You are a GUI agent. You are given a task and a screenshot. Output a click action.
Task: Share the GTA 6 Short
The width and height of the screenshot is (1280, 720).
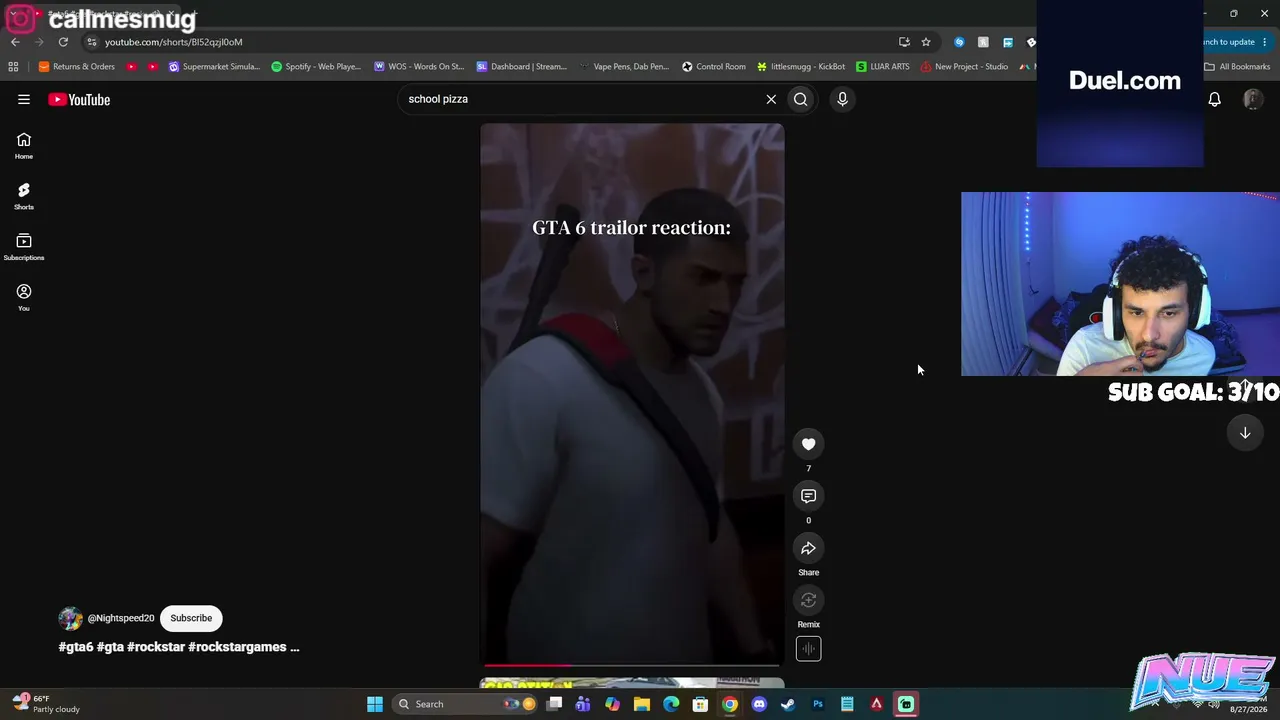(808, 548)
